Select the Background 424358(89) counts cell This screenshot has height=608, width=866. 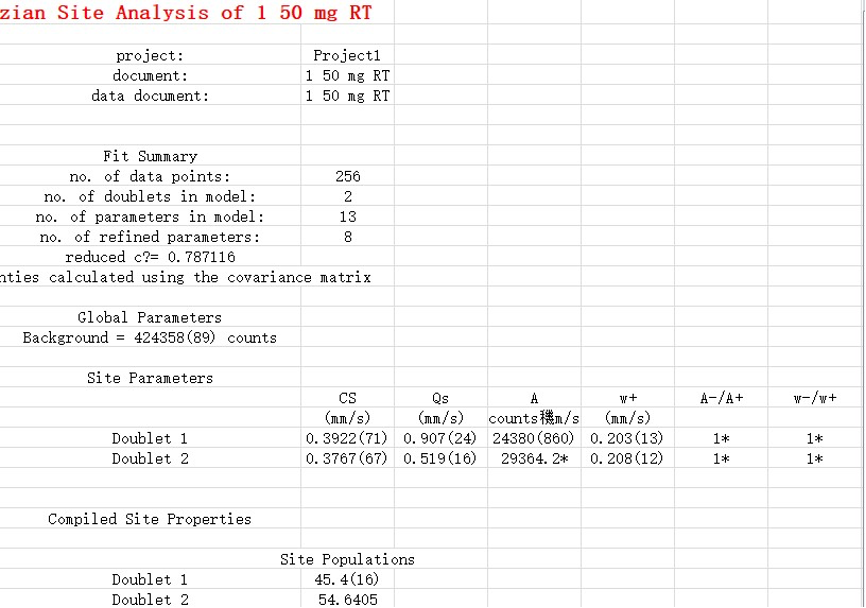[x=150, y=338]
